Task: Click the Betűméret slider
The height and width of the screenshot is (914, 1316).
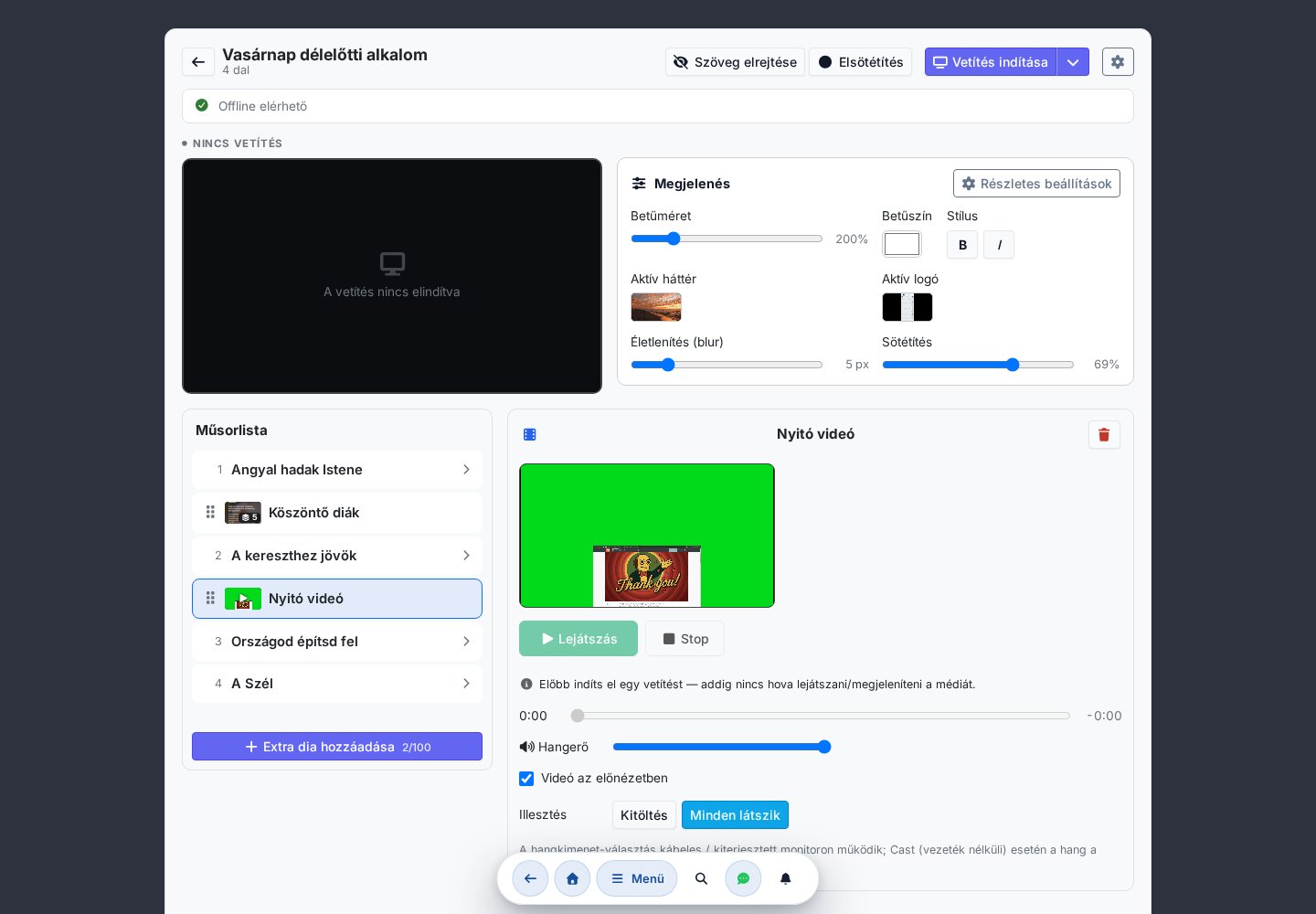Action: pyautogui.click(x=727, y=239)
